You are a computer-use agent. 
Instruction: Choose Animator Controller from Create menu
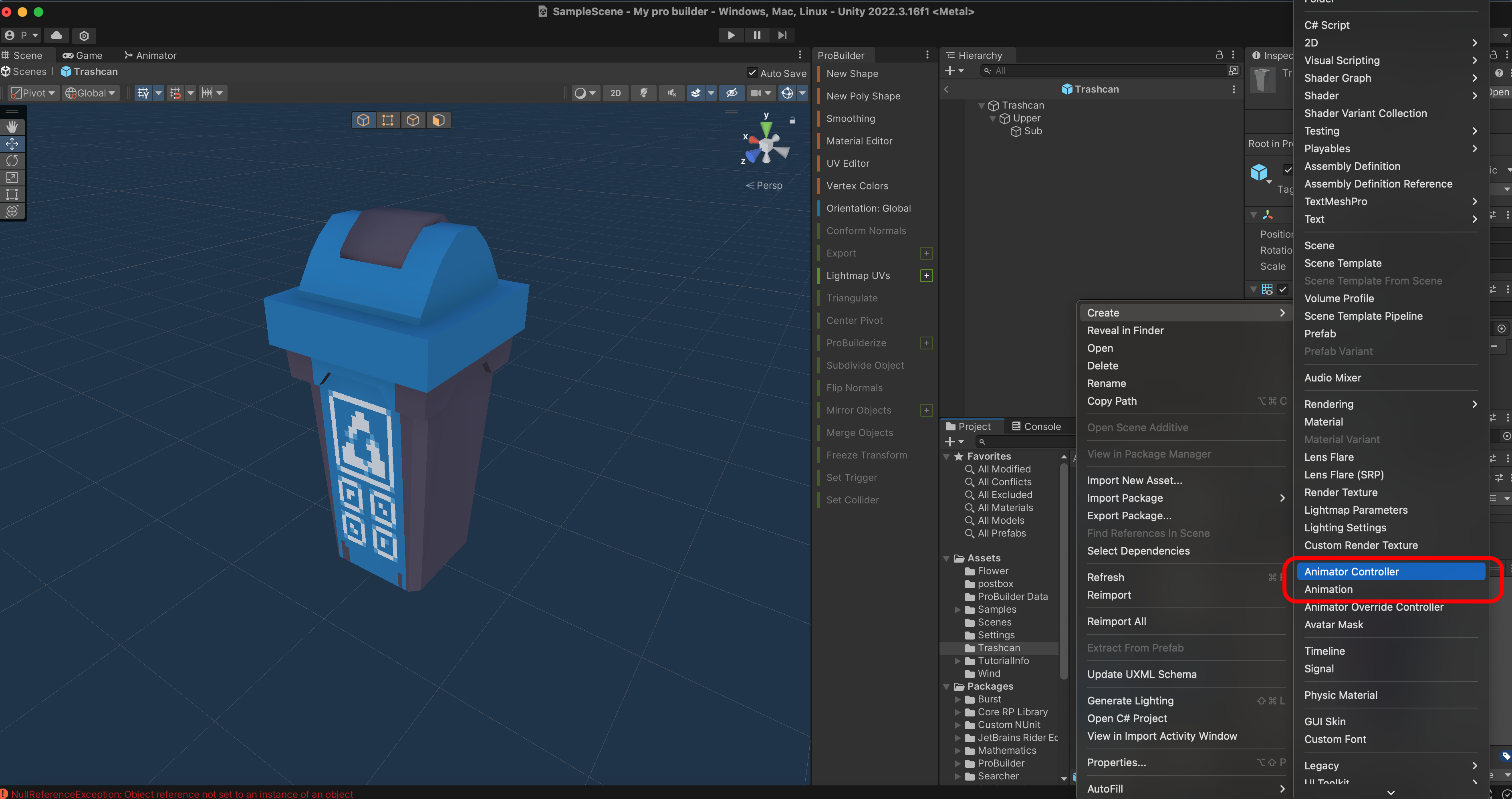point(1351,571)
